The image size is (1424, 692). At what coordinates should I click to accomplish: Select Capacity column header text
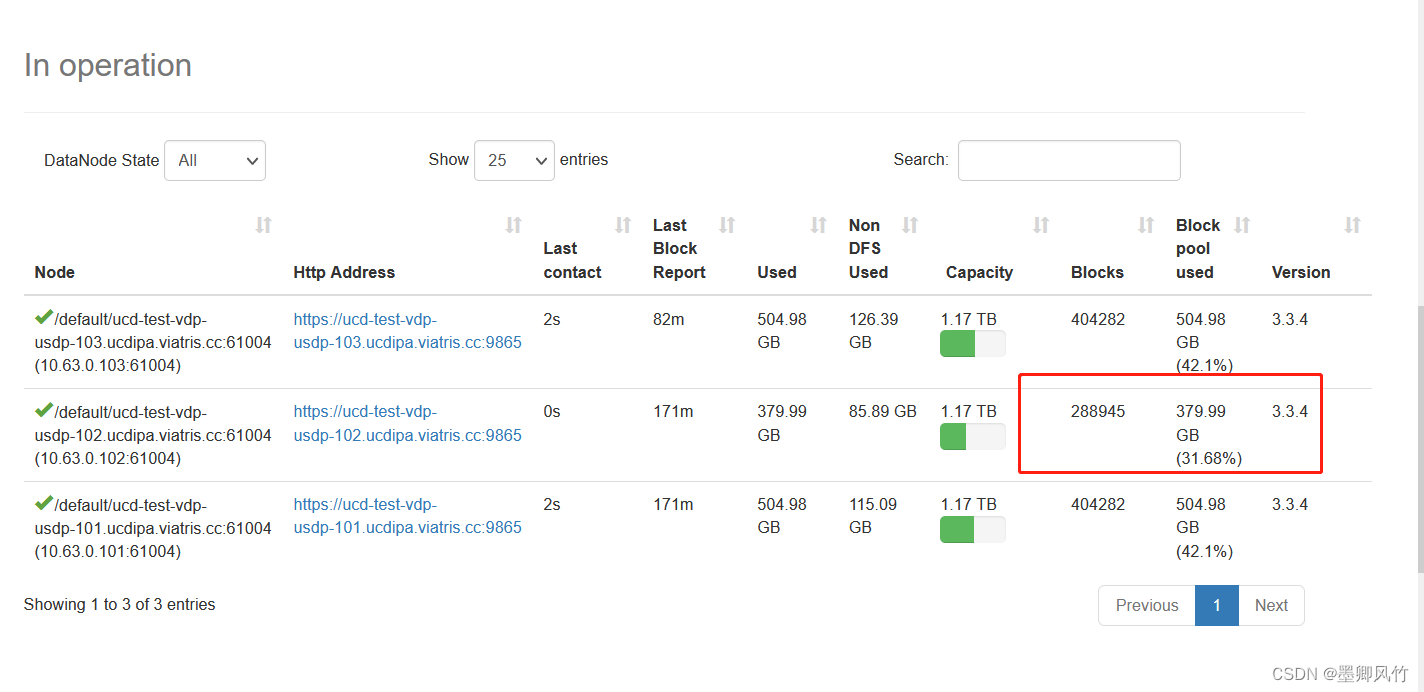tap(979, 272)
